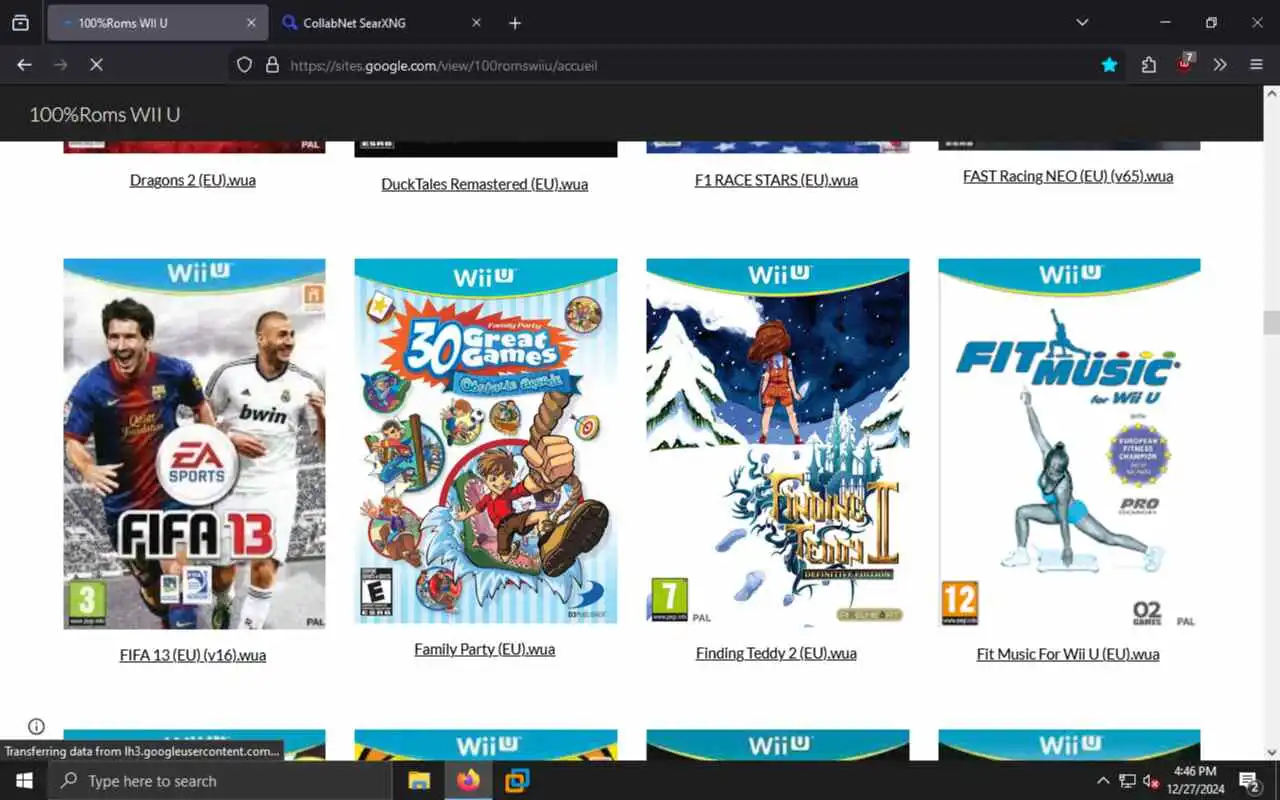Close the 100%Roms WII U tab
Image resolution: width=1280 pixels, height=800 pixels.
251,23
